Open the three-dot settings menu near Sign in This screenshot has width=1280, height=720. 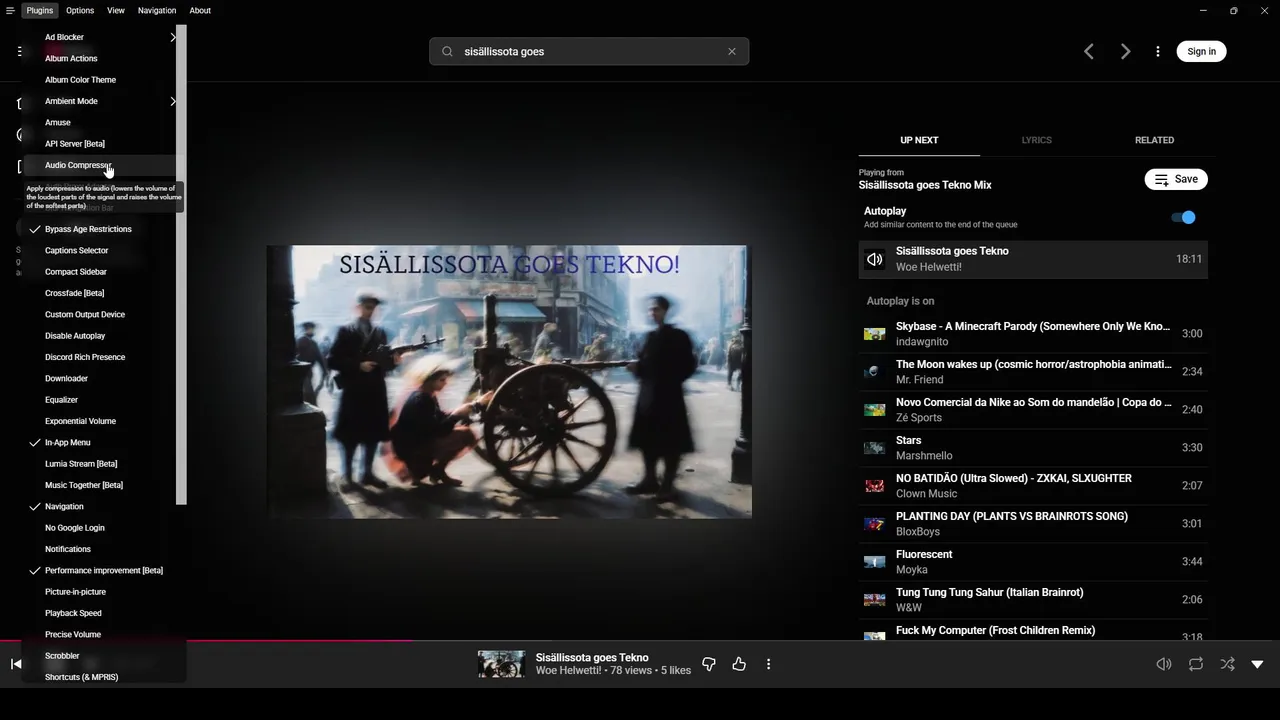tap(1158, 51)
